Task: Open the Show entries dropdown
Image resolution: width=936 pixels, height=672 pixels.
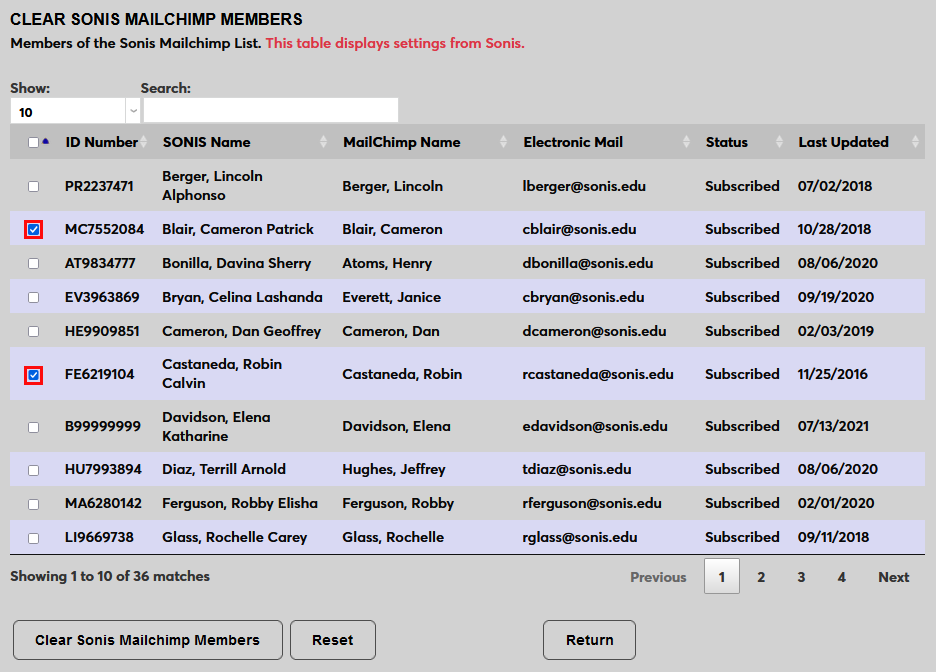Action: [x=75, y=111]
